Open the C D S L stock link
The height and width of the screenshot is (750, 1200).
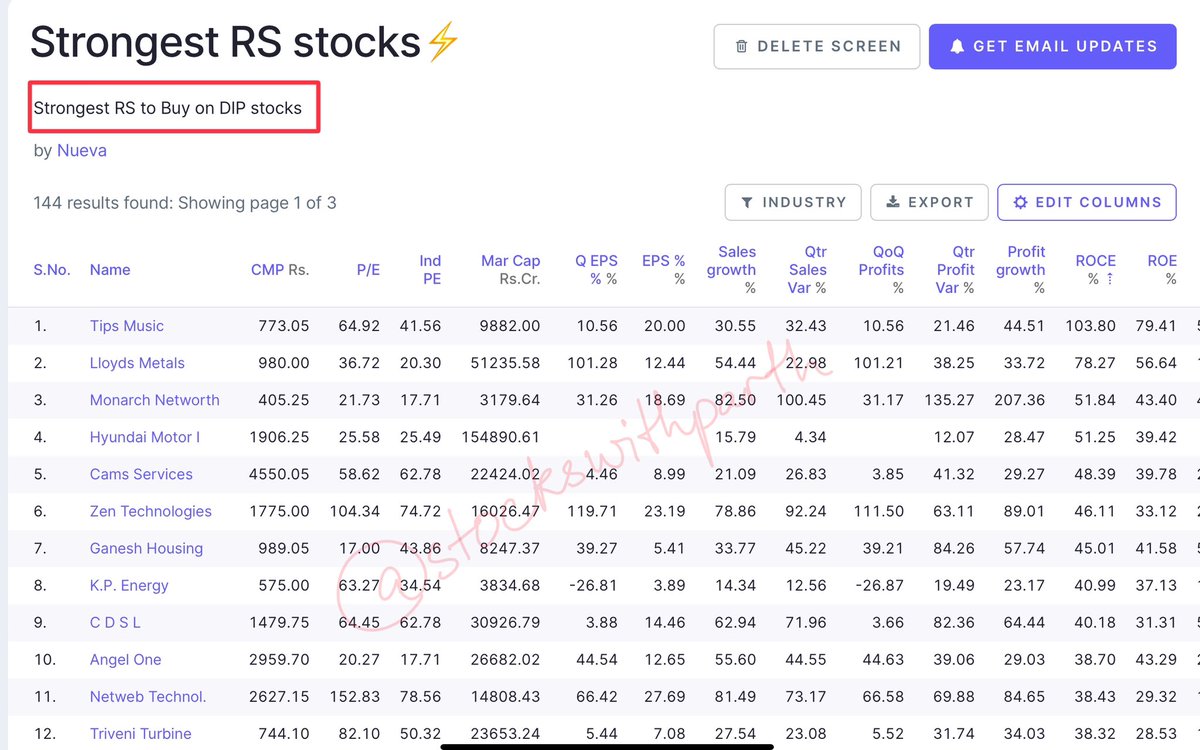click(115, 622)
